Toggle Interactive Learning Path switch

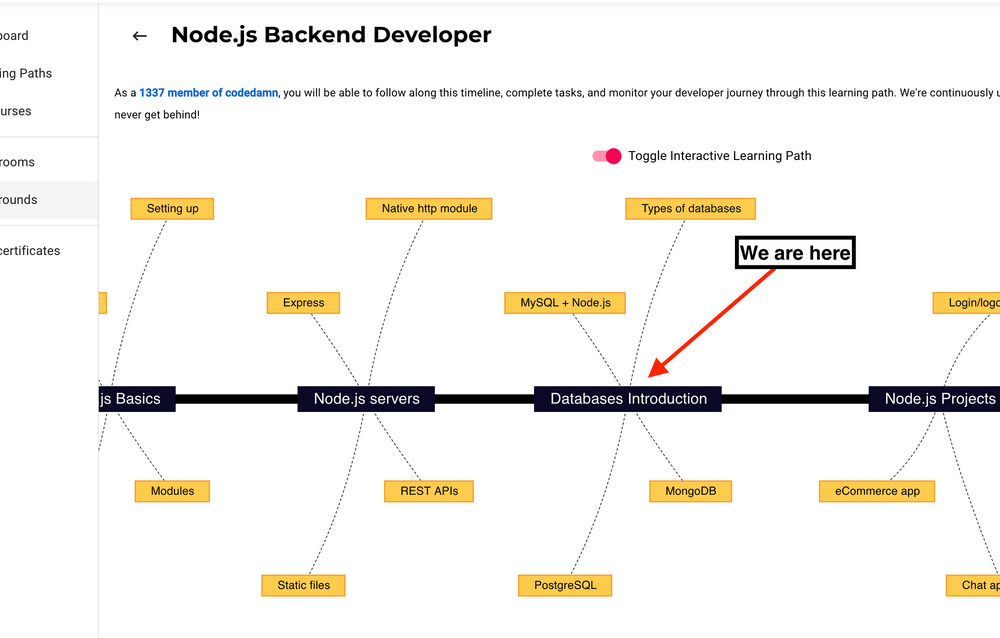(x=607, y=156)
